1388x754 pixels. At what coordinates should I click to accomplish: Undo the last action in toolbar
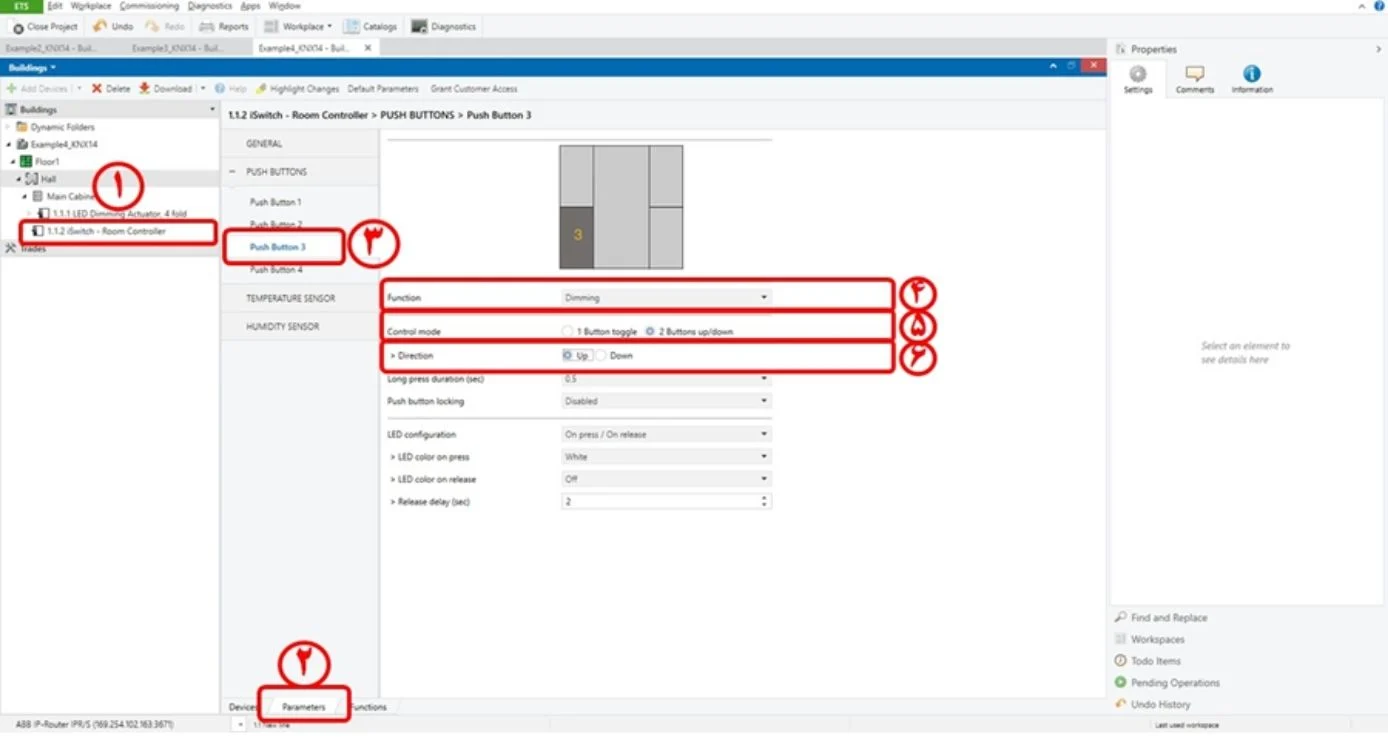pos(113,27)
